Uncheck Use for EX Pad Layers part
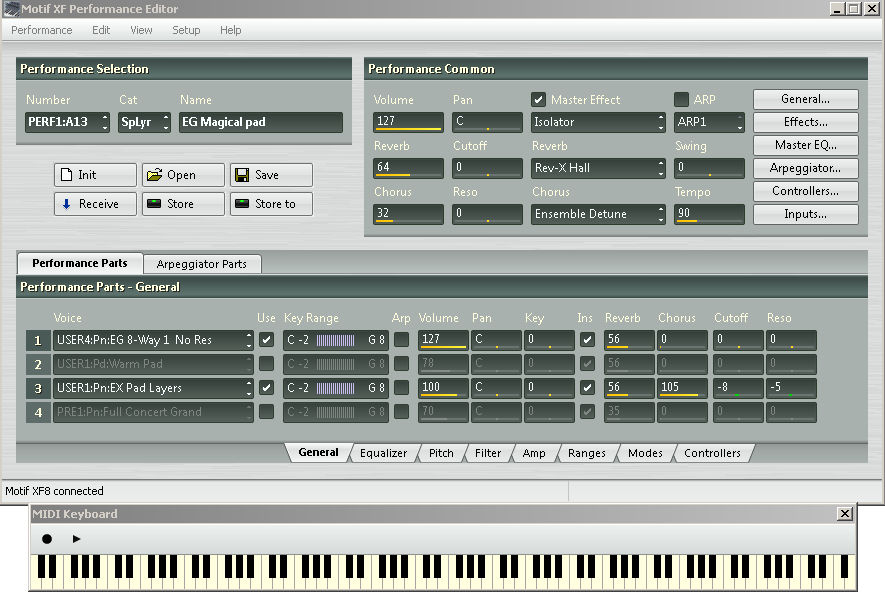The height and width of the screenshot is (594, 885). pyautogui.click(x=266, y=387)
